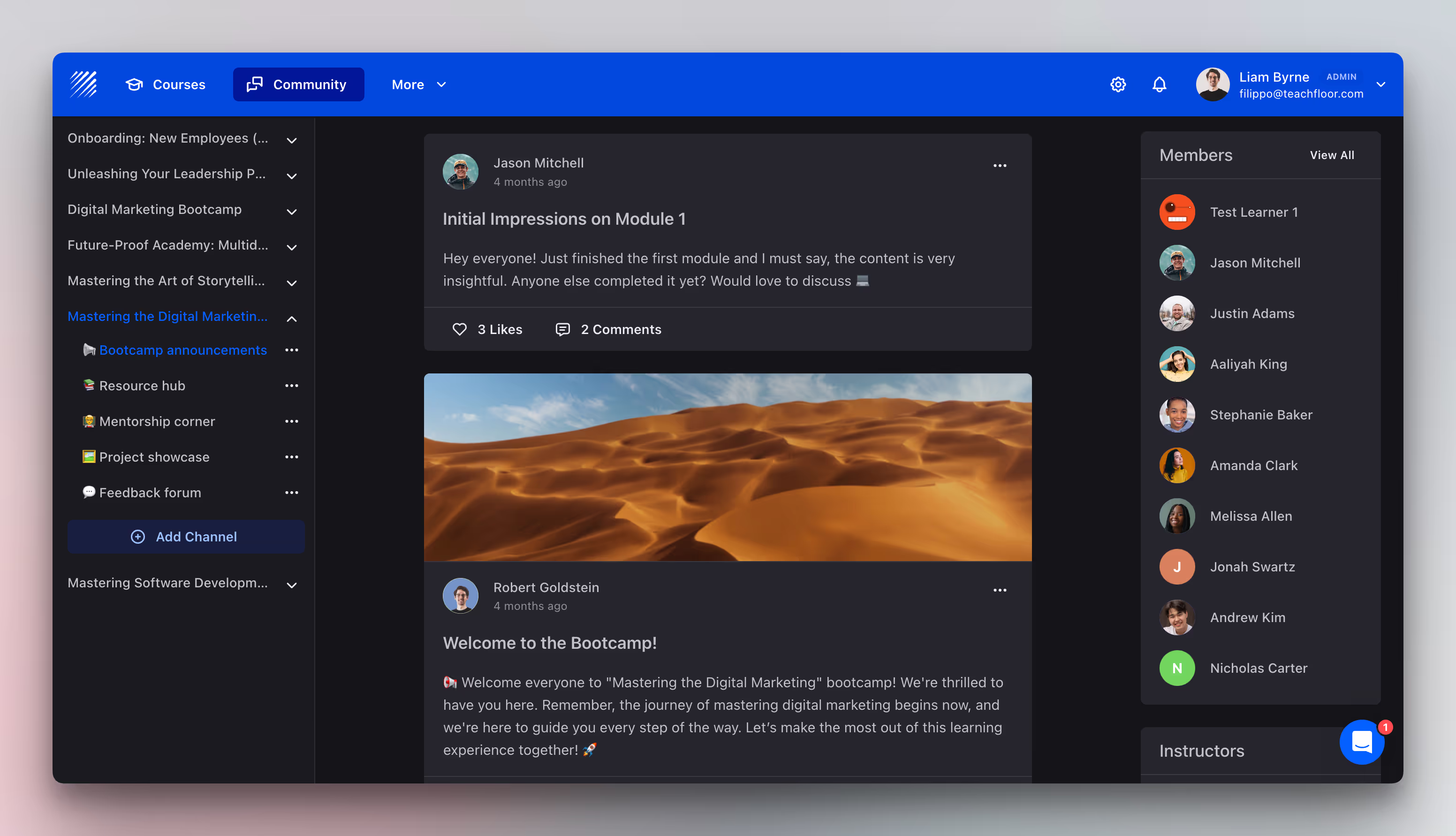Expand Digital Marketing Bootcamp section
The width and height of the screenshot is (1456, 836).
[x=292, y=211]
